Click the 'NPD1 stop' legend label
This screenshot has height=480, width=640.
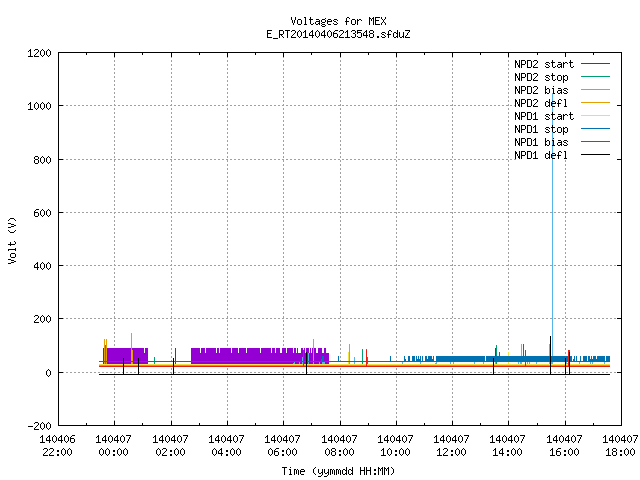pyautogui.click(x=541, y=129)
